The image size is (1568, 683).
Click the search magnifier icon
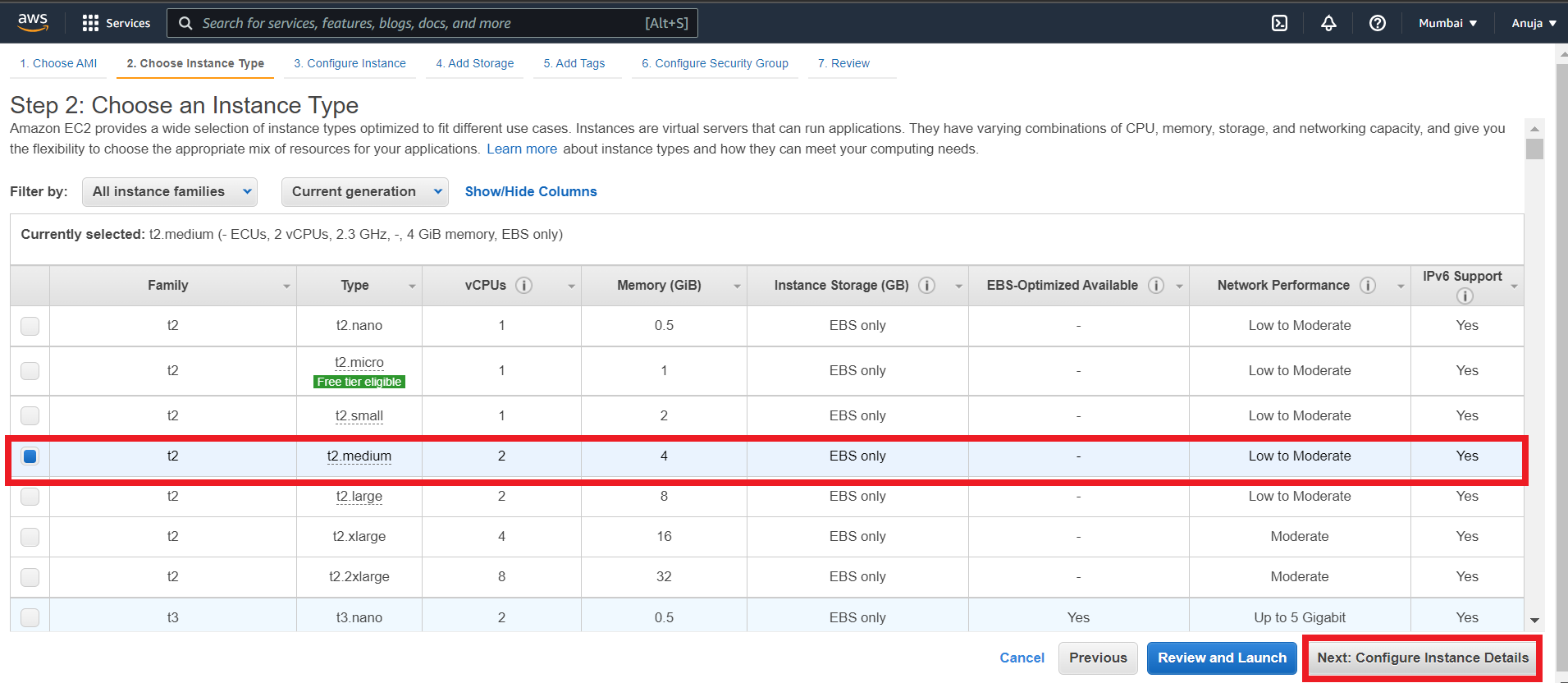coord(185,23)
